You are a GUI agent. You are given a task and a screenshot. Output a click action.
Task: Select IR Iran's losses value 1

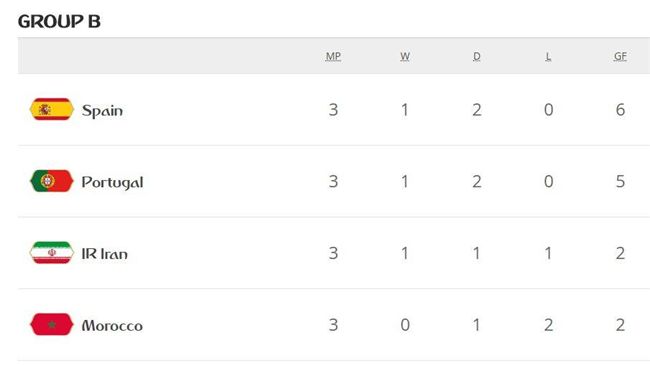click(x=548, y=253)
